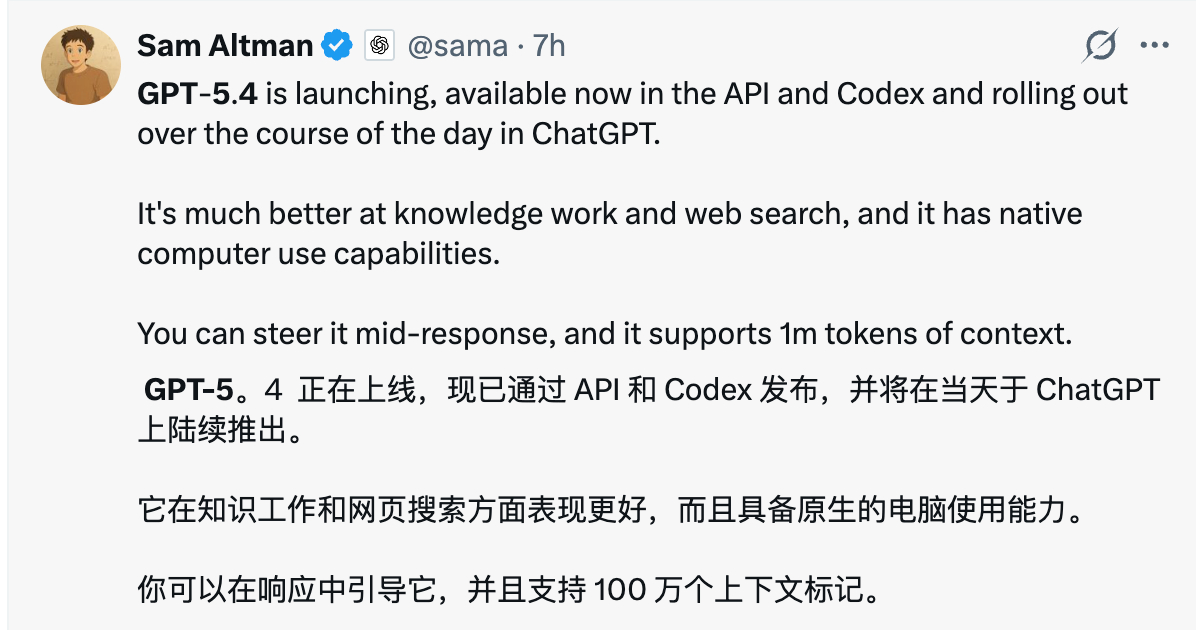Click the Sam Altman display name

225,45
